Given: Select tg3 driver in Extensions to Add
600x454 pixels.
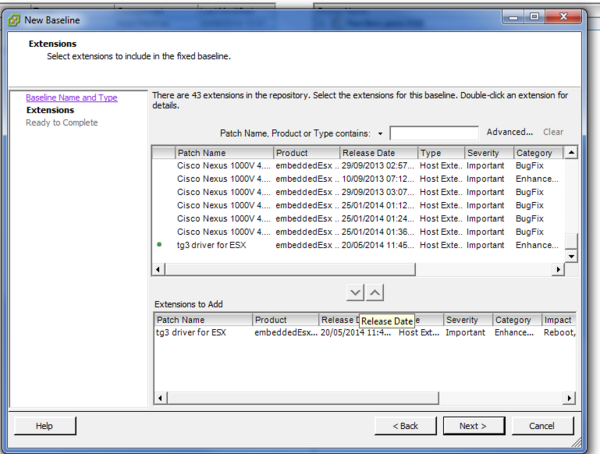Looking at the screenshot, I should [191, 332].
